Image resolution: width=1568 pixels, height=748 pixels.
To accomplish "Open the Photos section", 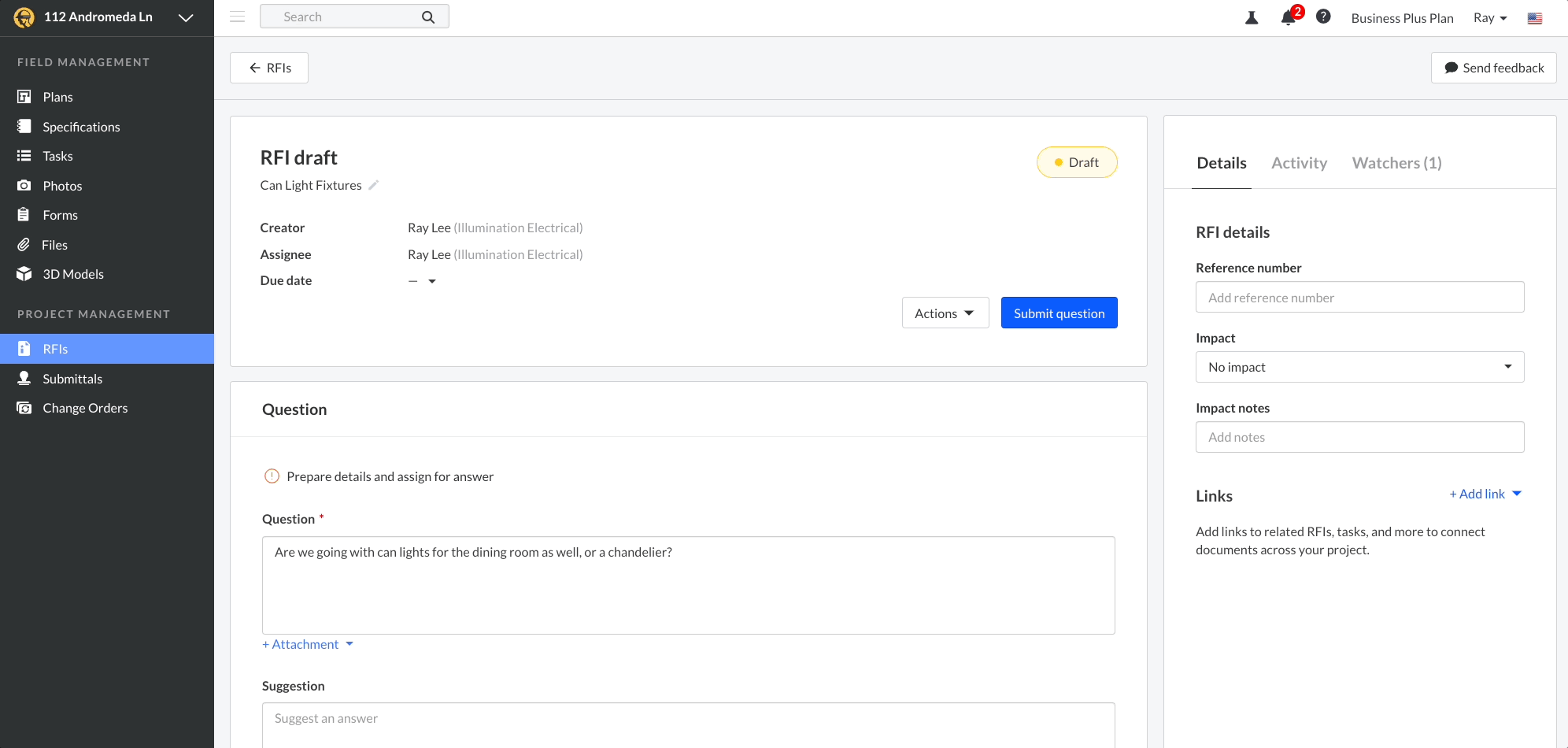I will (x=62, y=185).
